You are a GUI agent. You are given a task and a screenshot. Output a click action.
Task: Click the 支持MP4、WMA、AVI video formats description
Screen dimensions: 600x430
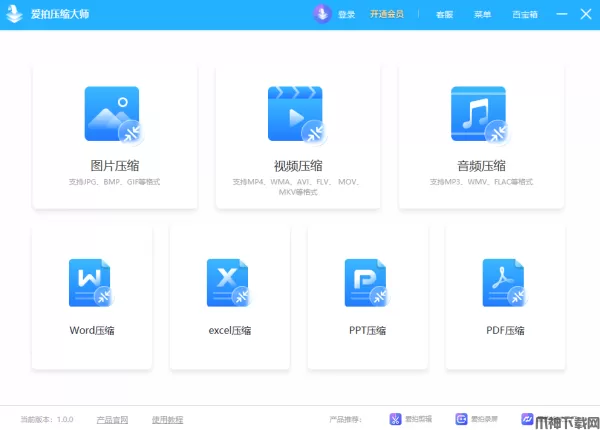pos(297,187)
